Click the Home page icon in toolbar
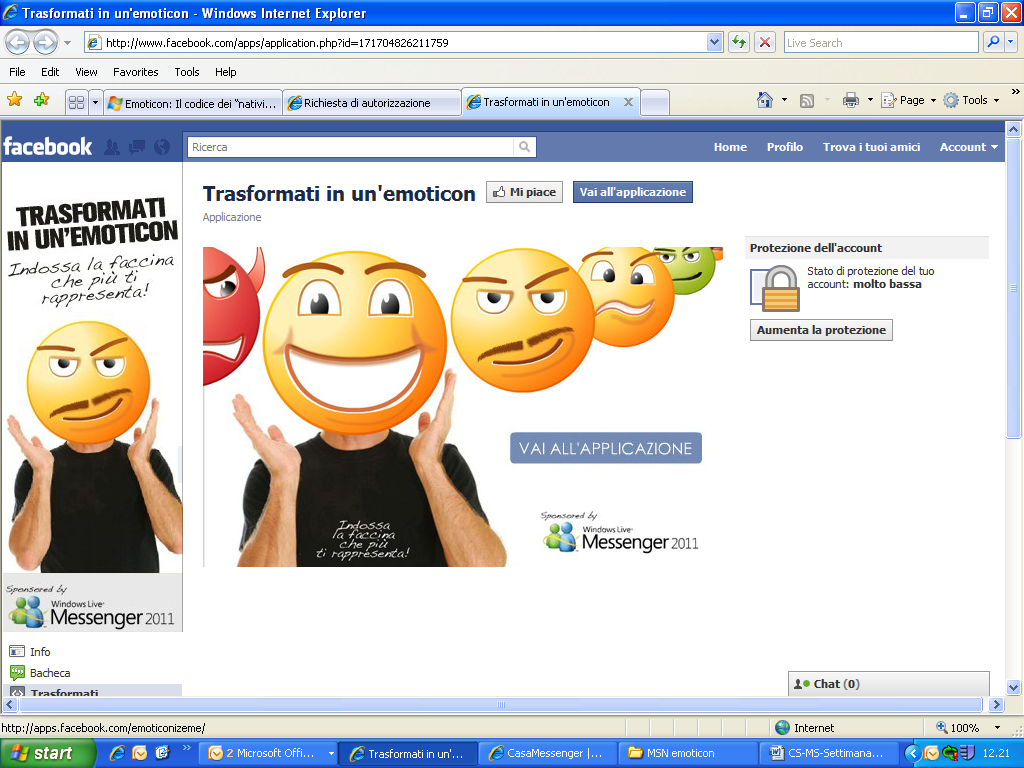This screenshot has height=768, width=1024. tap(765, 100)
